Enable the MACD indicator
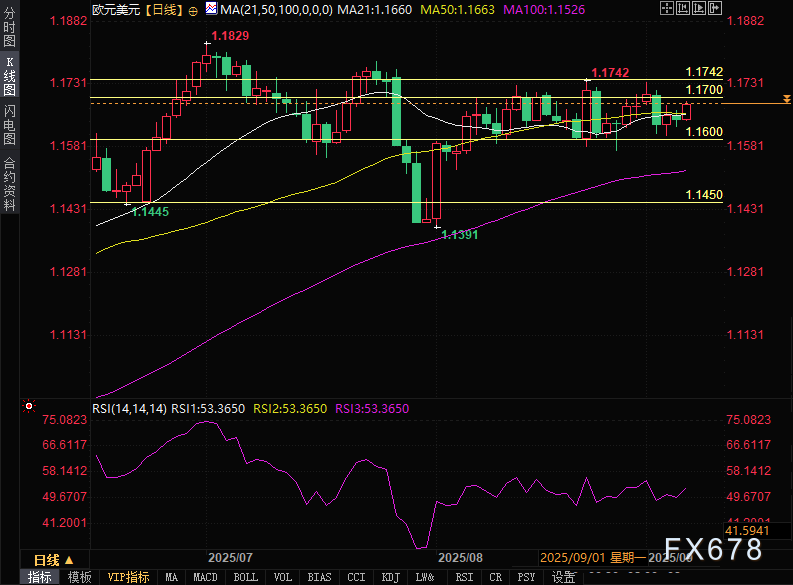The image size is (793, 585). 205,577
